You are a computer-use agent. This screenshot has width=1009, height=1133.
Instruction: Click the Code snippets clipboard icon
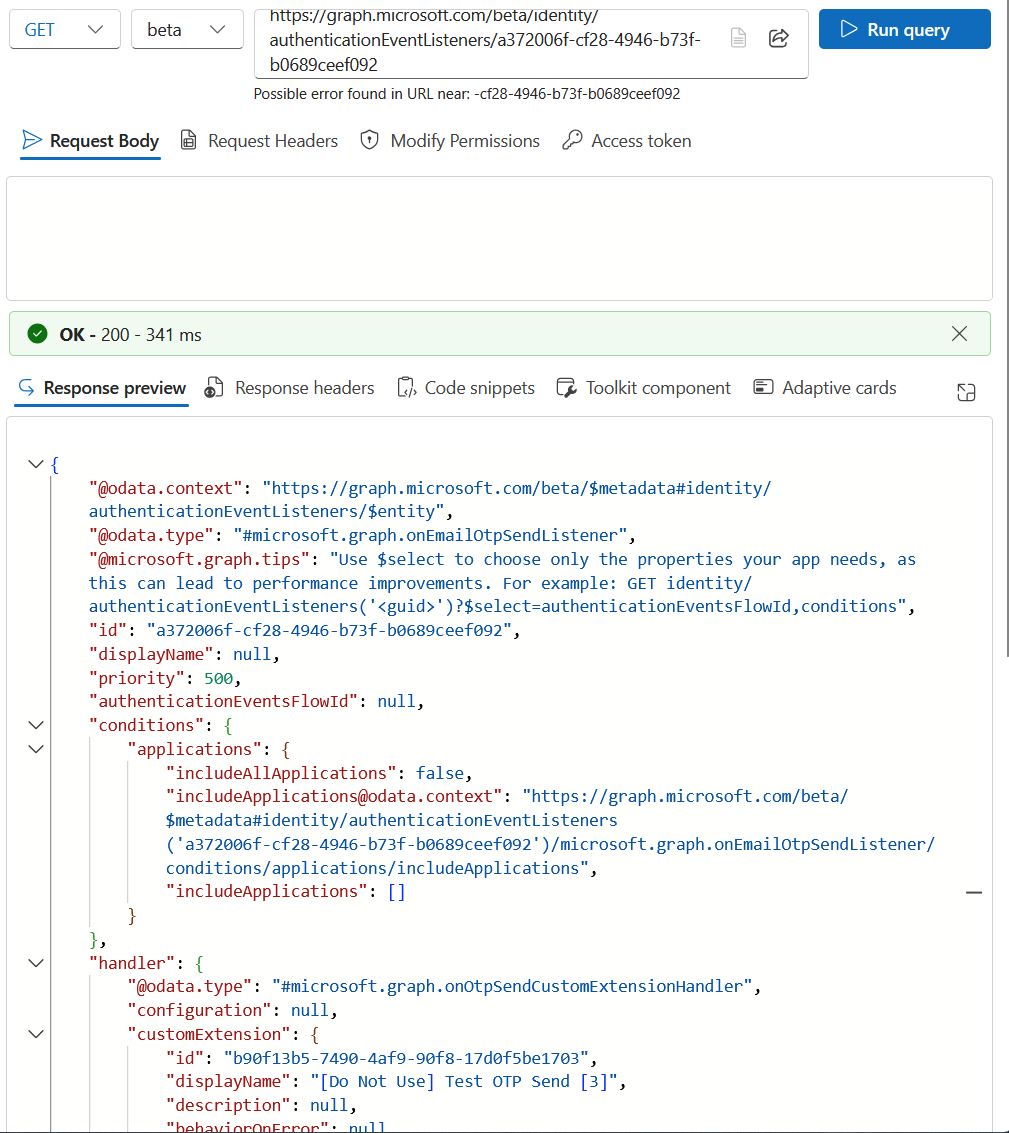pyautogui.click(x=407, y=387)
